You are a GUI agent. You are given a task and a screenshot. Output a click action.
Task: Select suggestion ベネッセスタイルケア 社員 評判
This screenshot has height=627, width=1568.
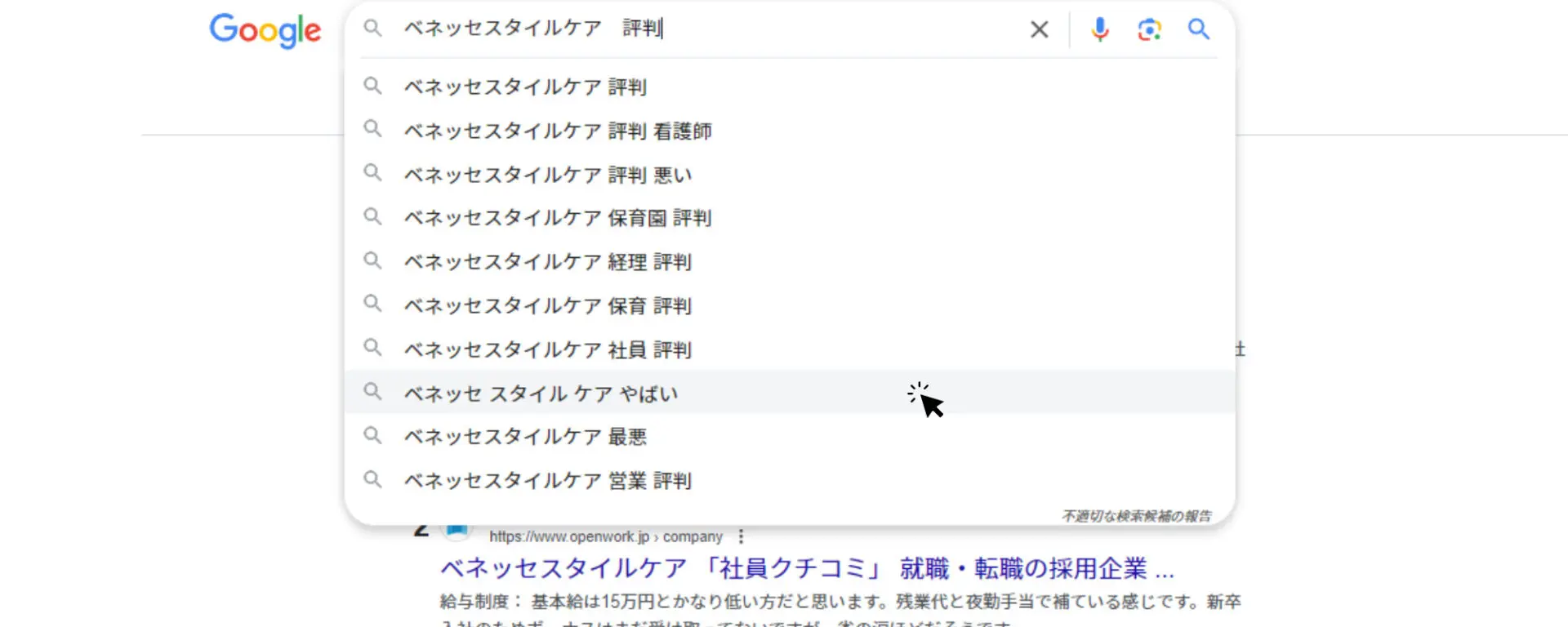[790, 349]
